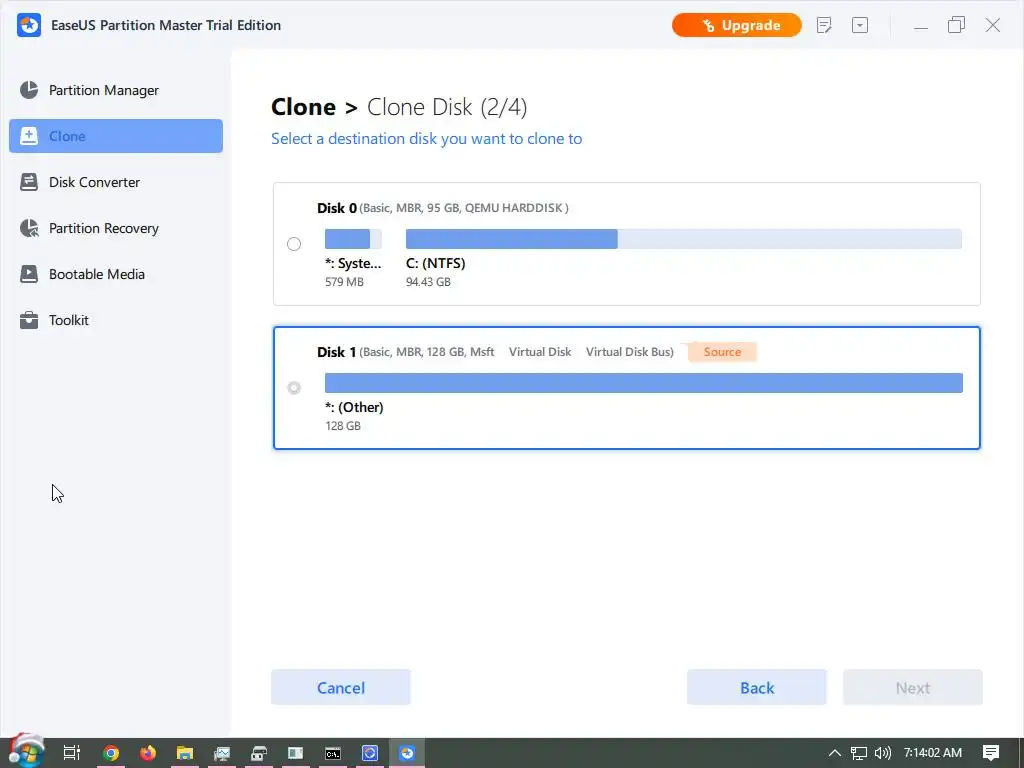Click the Bootable Media icon
This screenshot has width=1024, height=768.
pyautogui.click(x=29, y=274)
